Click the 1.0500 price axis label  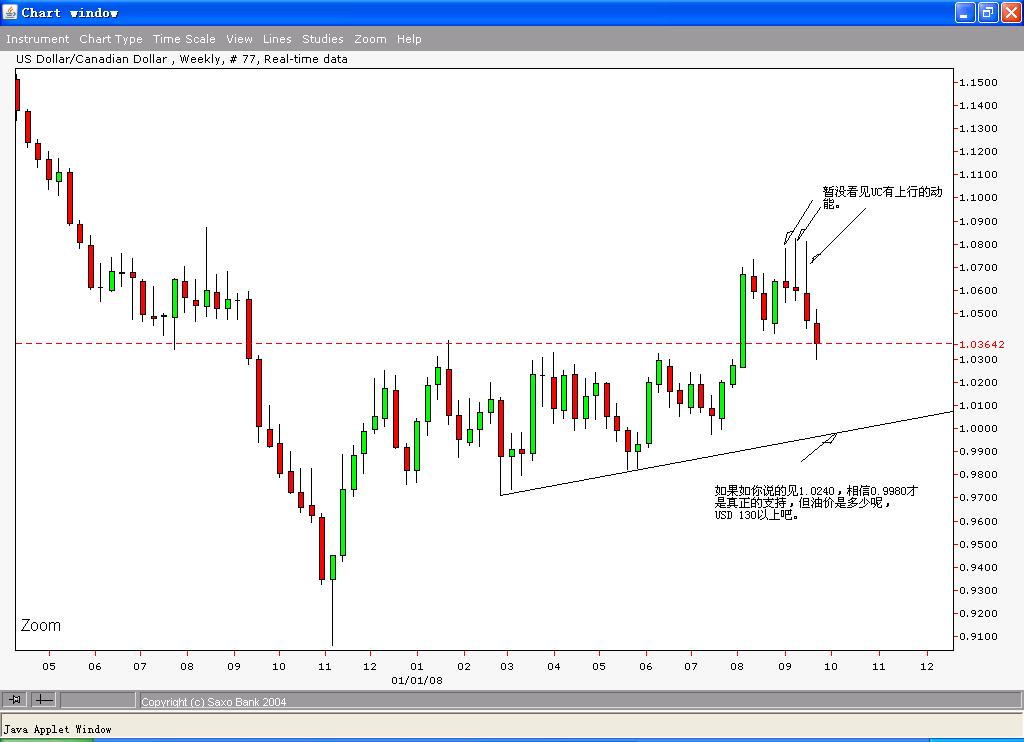978,314
